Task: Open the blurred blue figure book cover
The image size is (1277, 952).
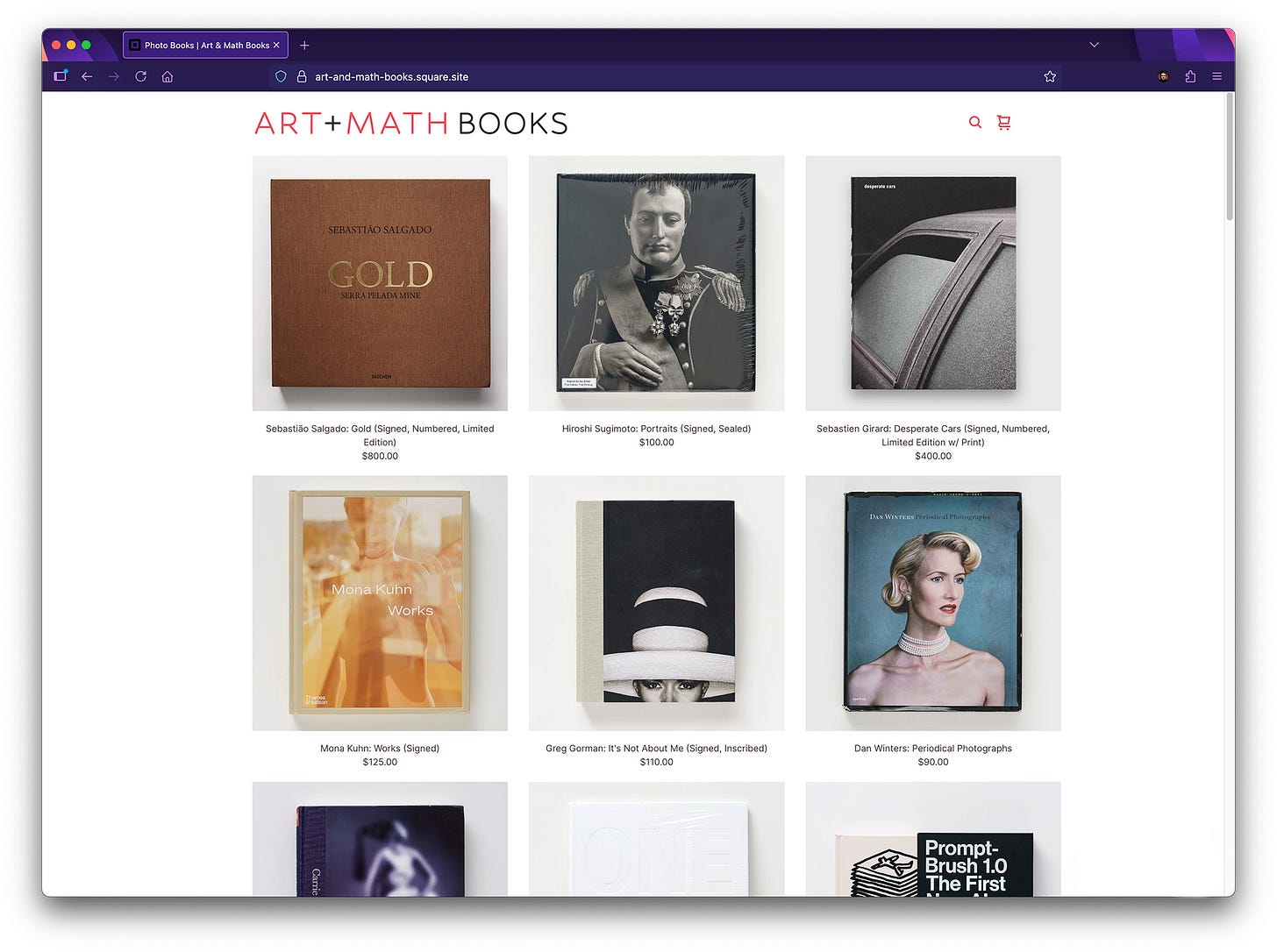Action: click(x=380, y=839)
